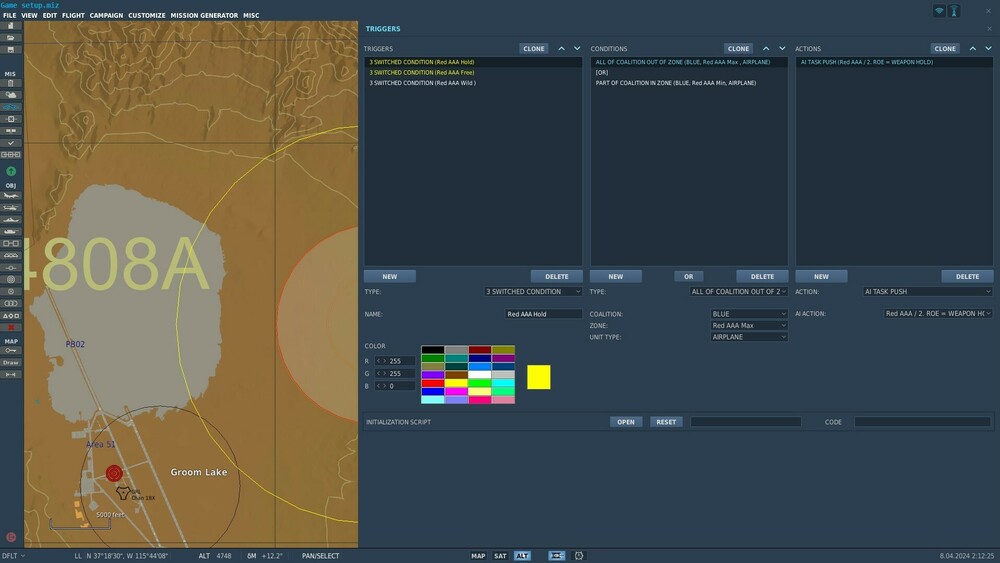
Task: Click RESET next to Initialization Script
Action: (x=666, y=422)
